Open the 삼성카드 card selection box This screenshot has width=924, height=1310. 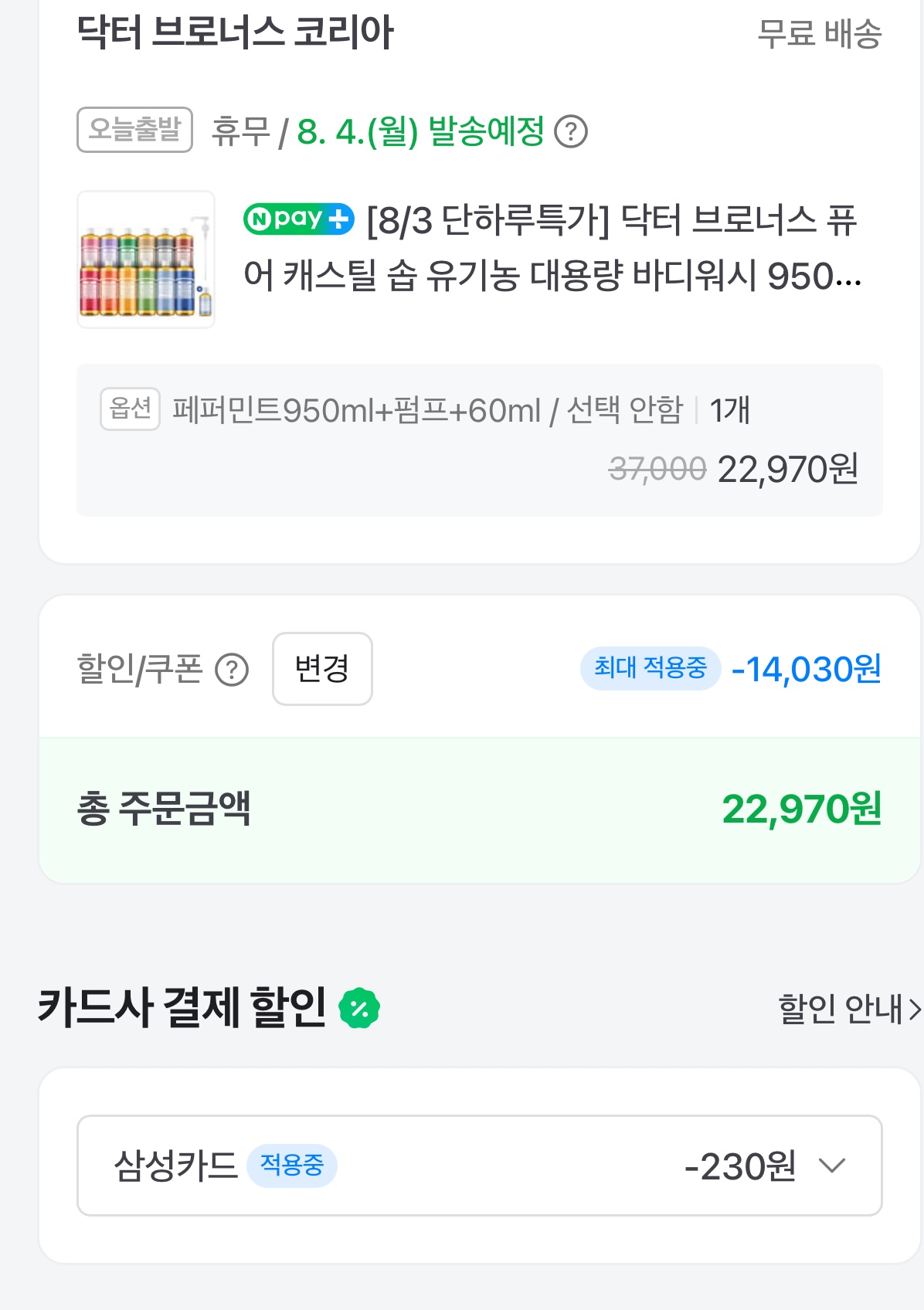(x=480, y=1166)
